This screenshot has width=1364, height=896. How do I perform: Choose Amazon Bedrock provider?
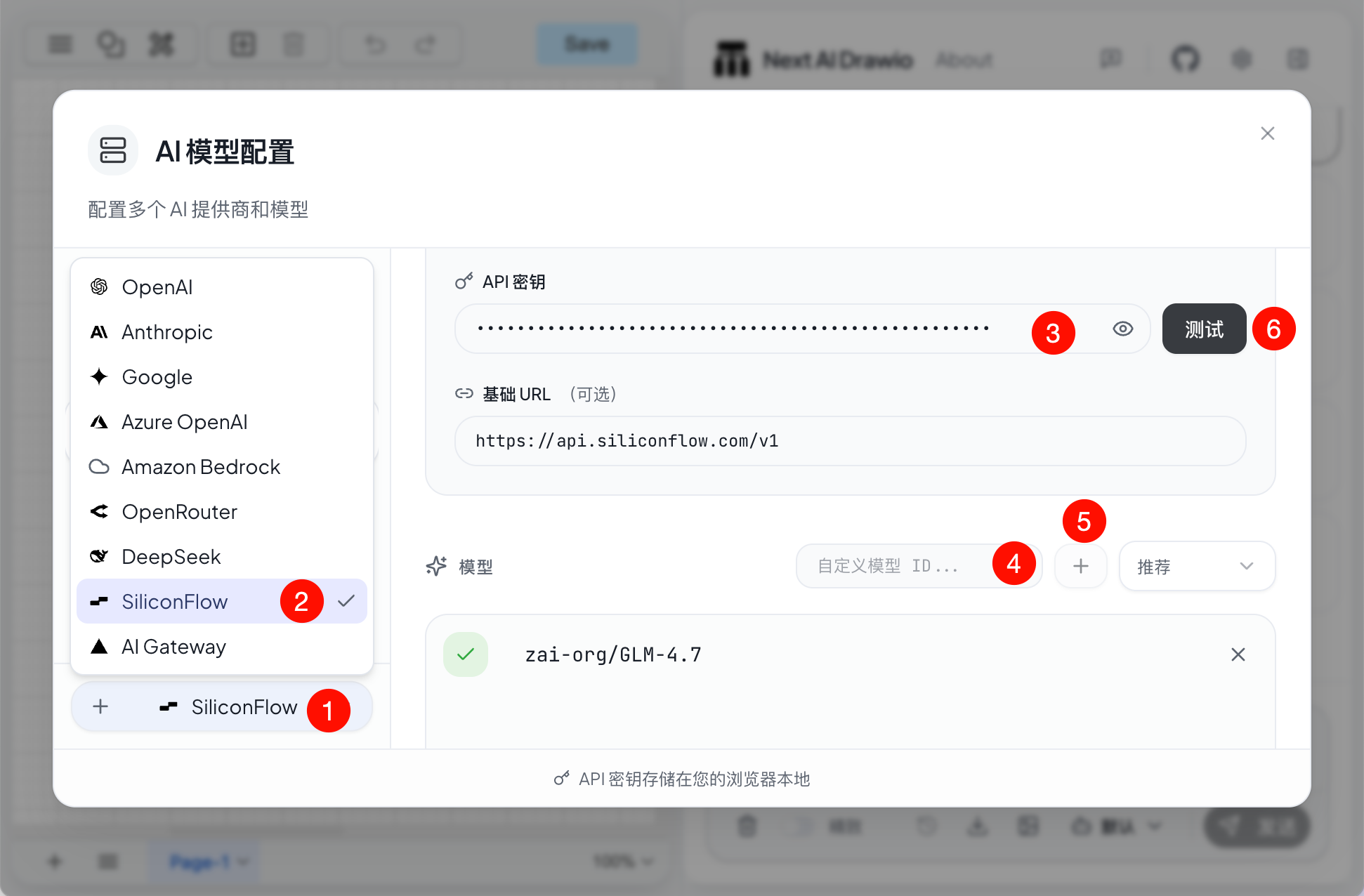(x=200, y=467)
